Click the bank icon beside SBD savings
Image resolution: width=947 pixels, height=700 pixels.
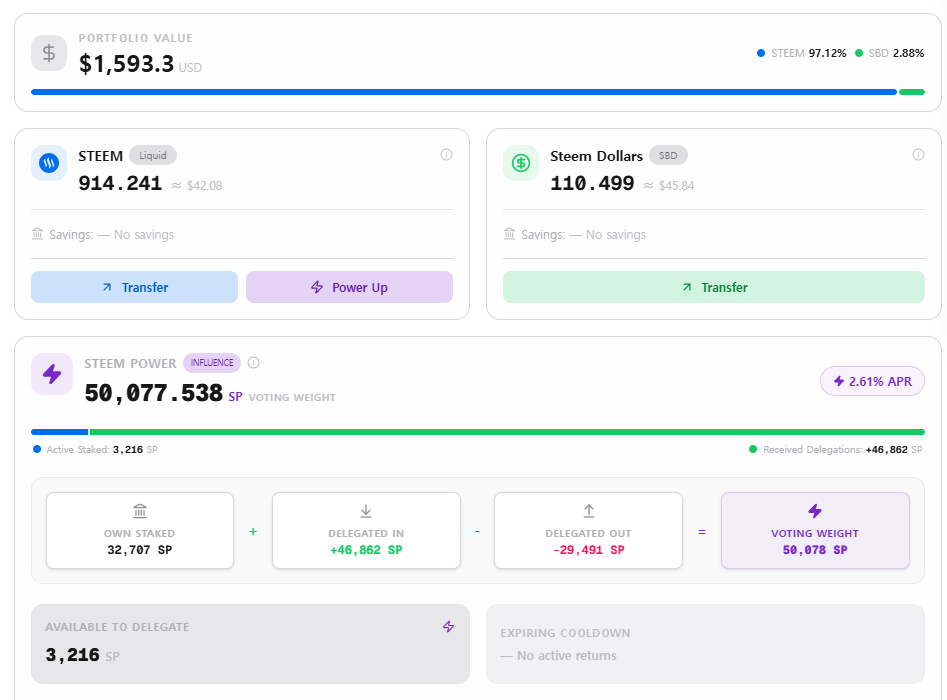tap(510, 234)
